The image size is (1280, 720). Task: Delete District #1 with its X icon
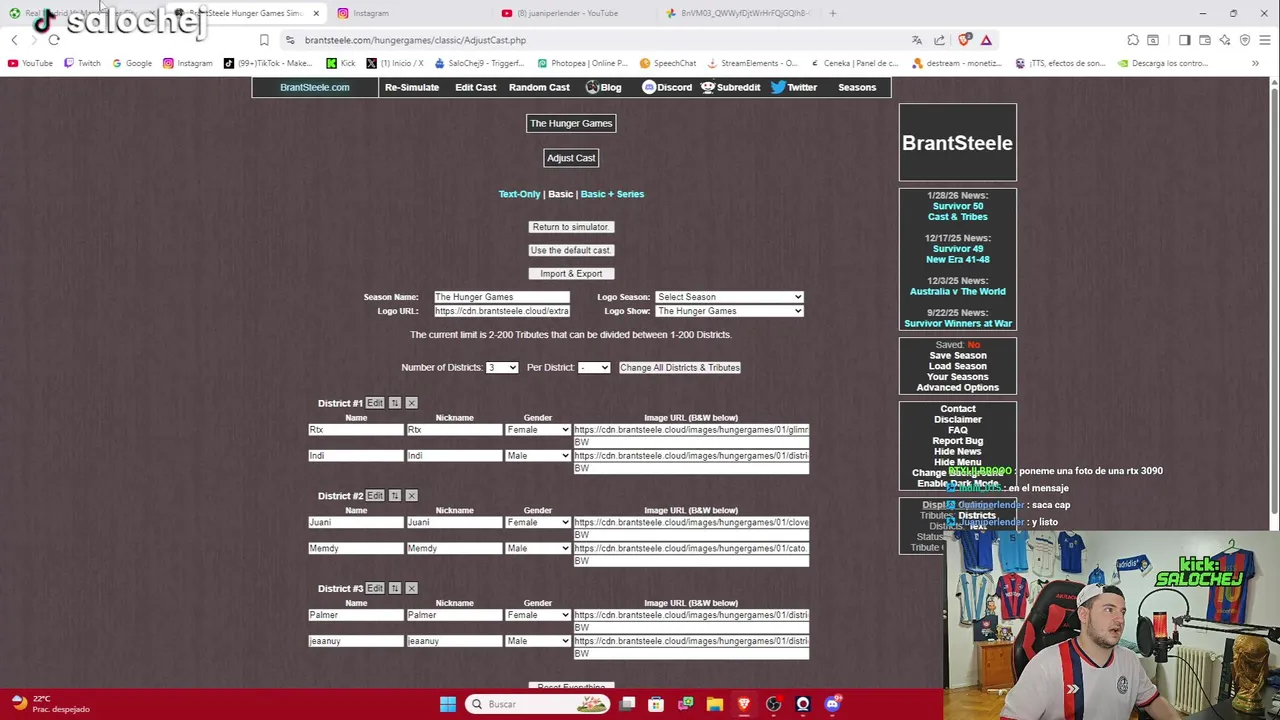411,403
